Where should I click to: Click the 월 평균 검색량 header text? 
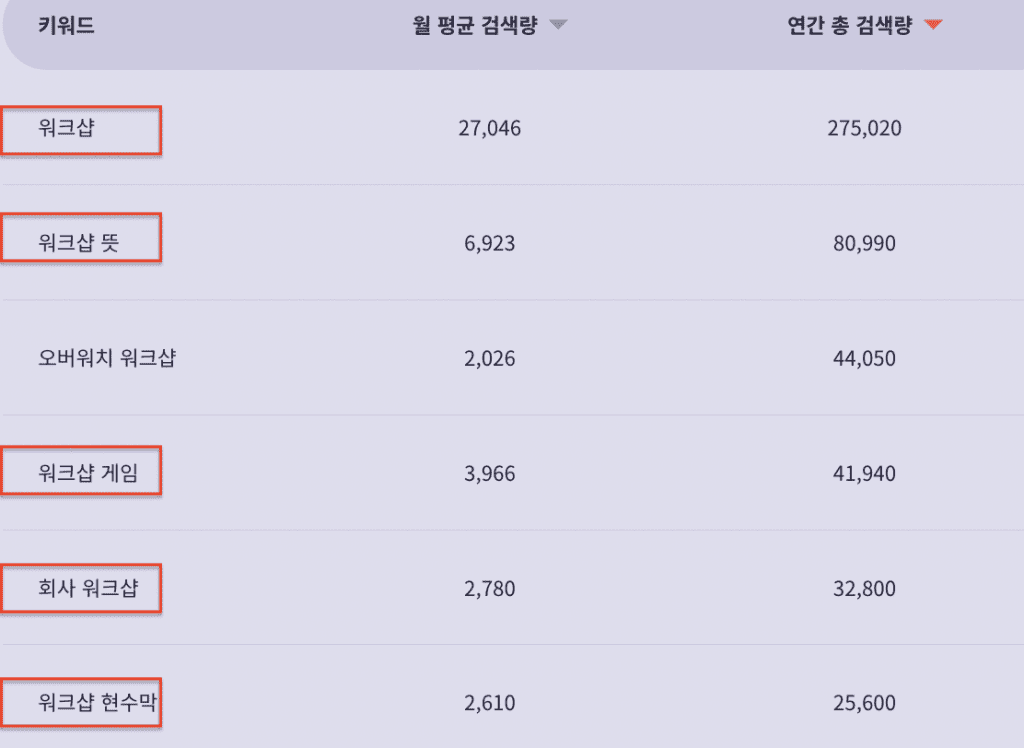pyautogui.click(x=475, y=25)
